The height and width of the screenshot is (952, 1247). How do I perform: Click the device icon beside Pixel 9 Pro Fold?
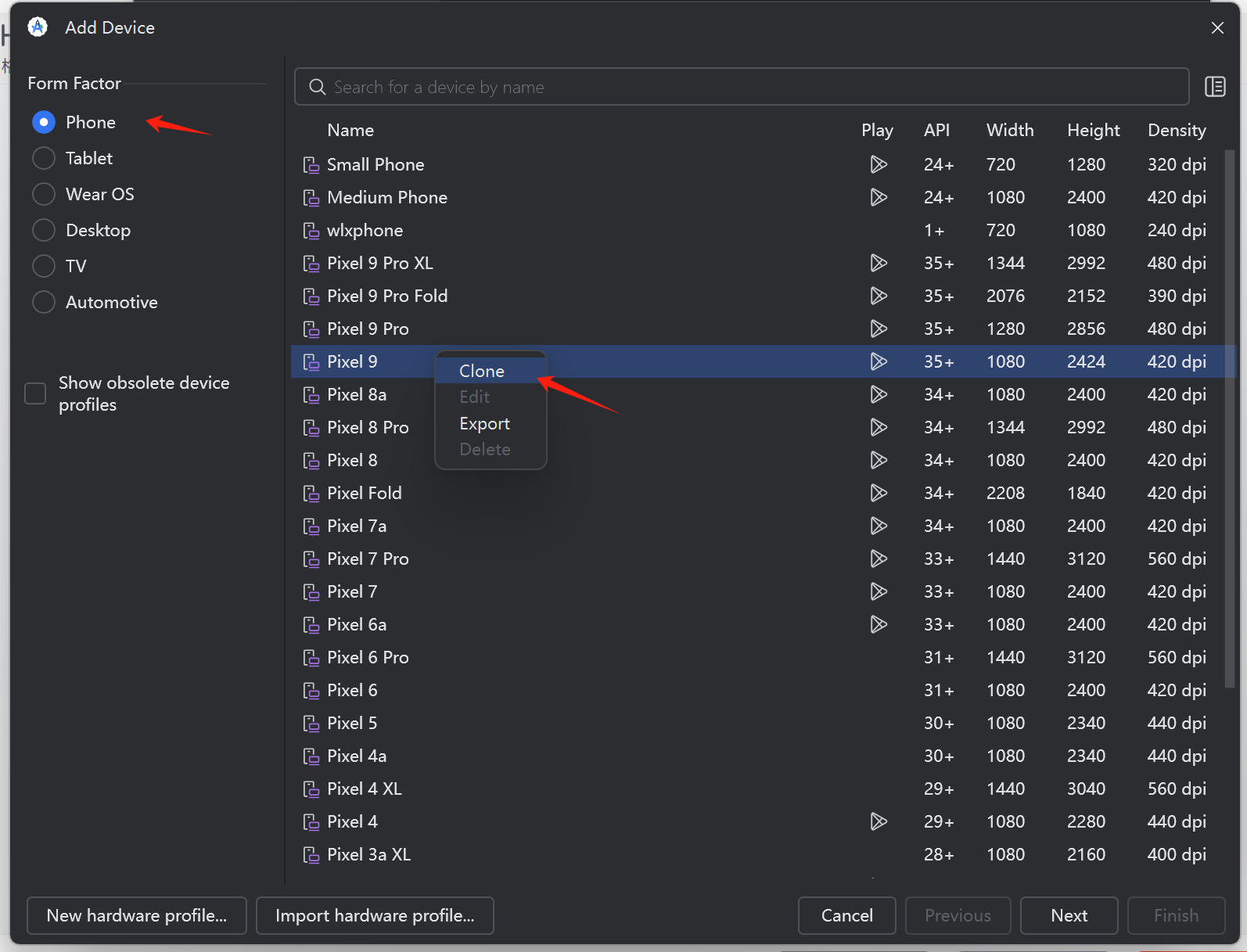(x=311, y=296)
